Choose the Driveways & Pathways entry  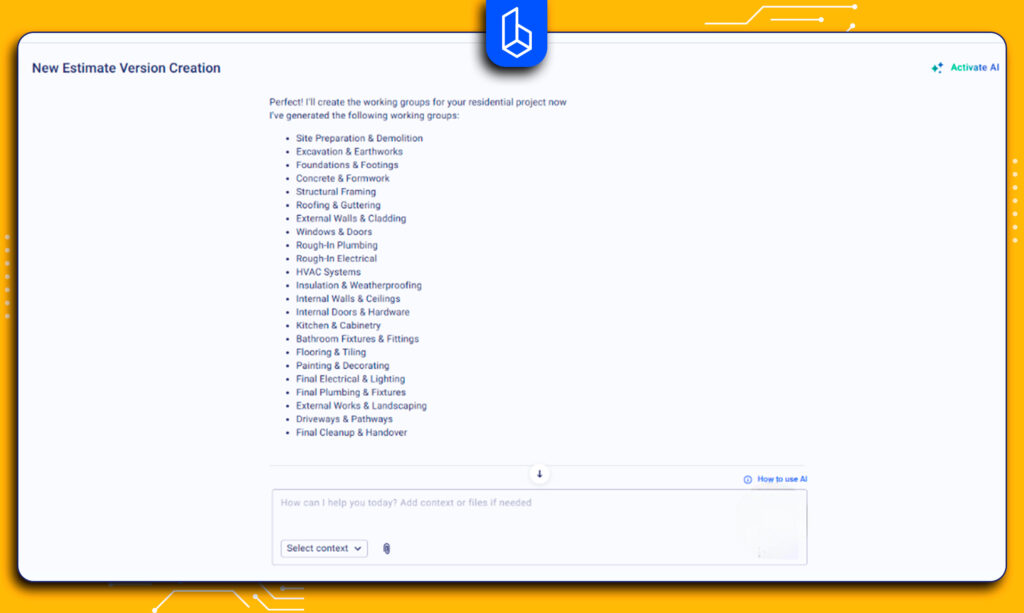(344, 419)
